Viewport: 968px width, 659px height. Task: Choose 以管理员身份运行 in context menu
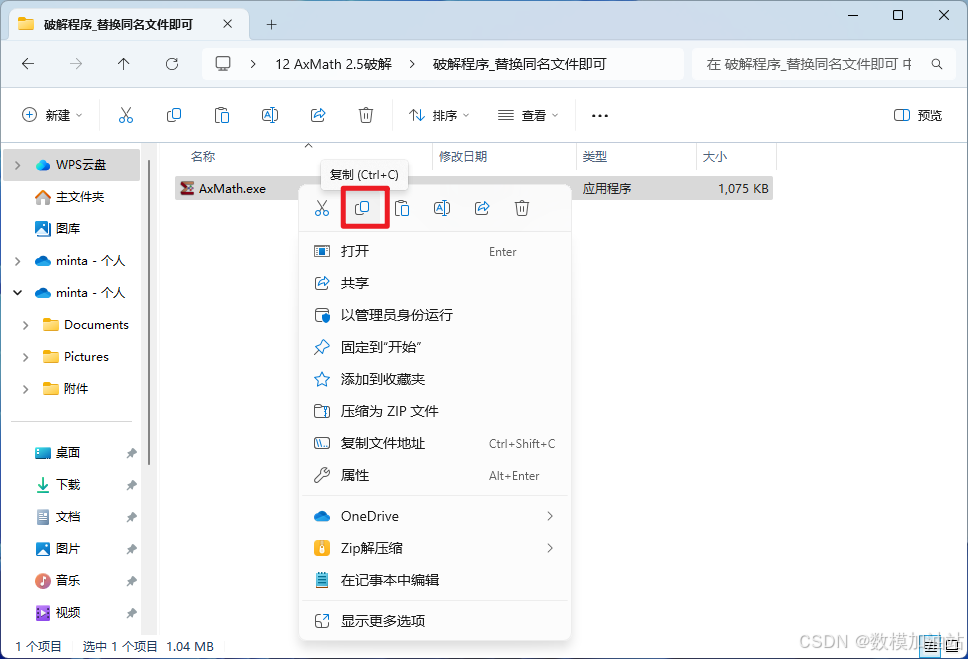(435, 315)
